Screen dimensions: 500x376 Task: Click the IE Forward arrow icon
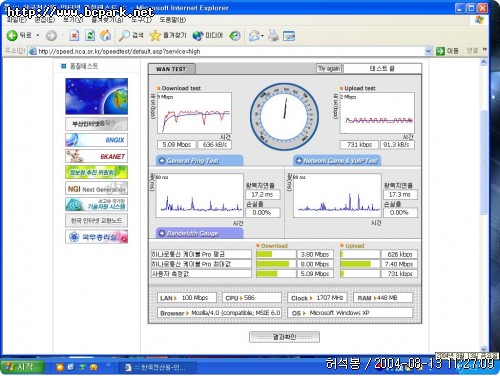[x=51, y=35]
